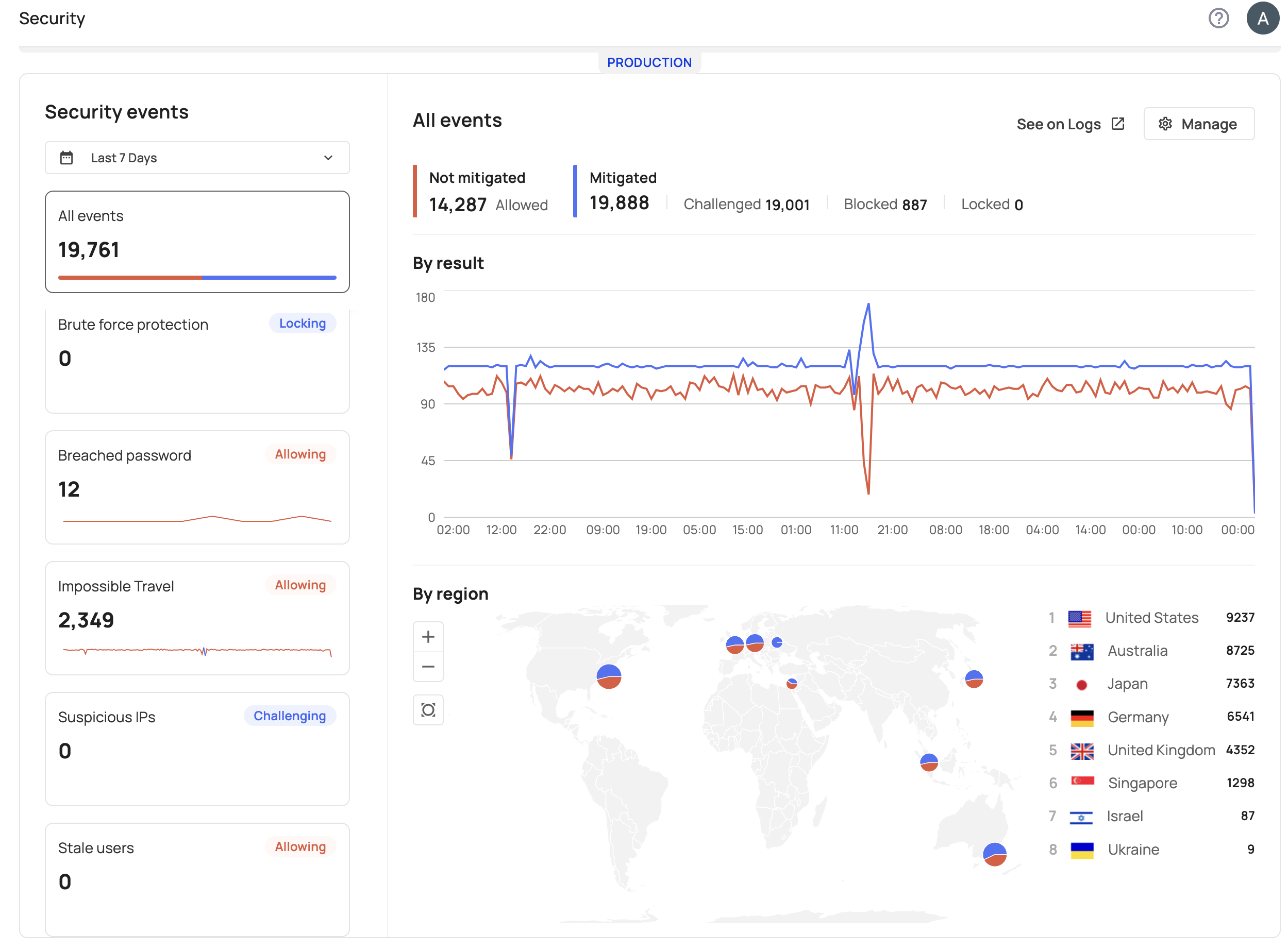Click the calendar icon in date selector
The height and width of the screenshot is (951, 1288).
point(66,158)
